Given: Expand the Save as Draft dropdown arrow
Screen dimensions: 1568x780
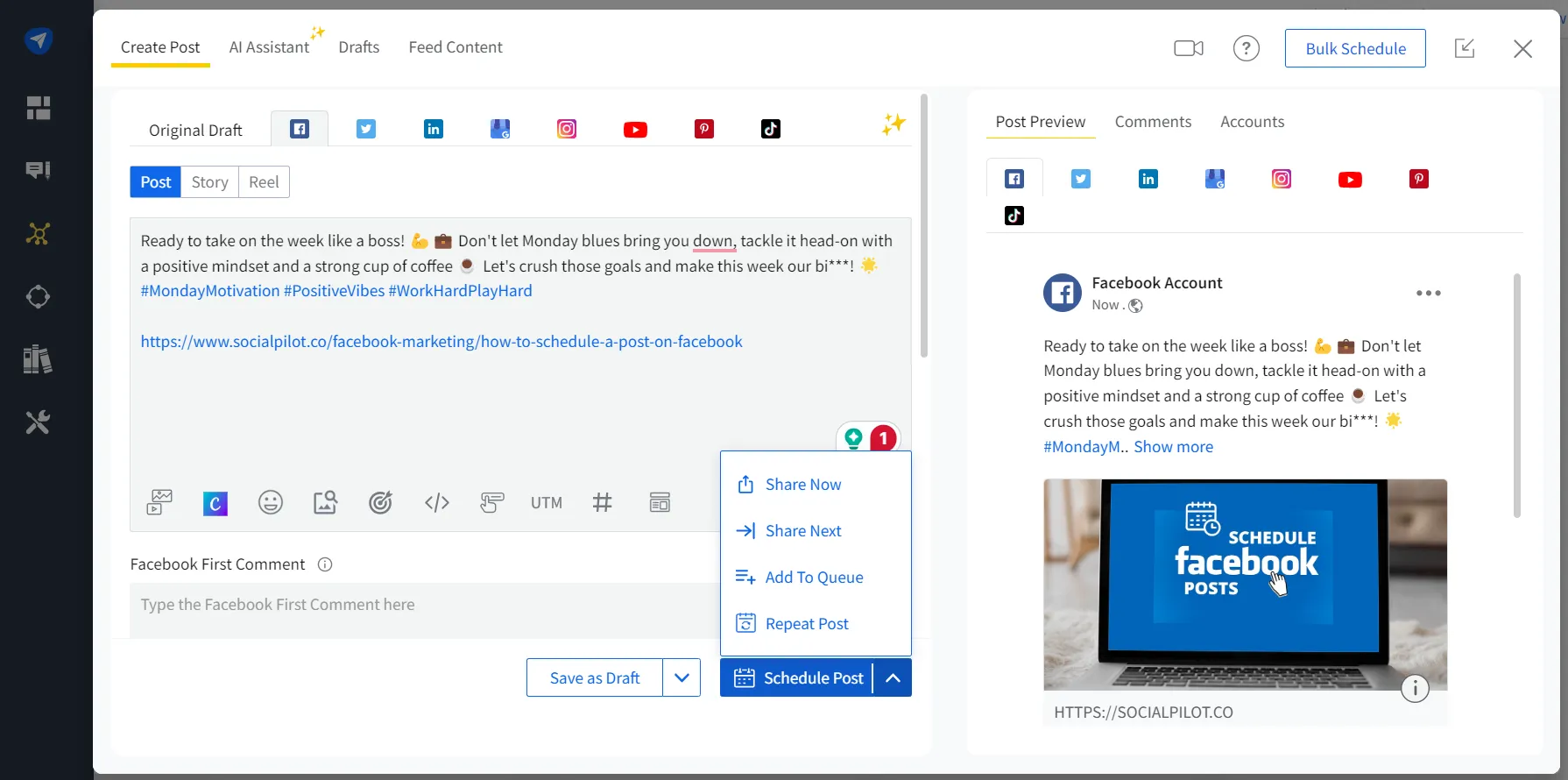Looking at the screenshot, I should tap(682, 677).
